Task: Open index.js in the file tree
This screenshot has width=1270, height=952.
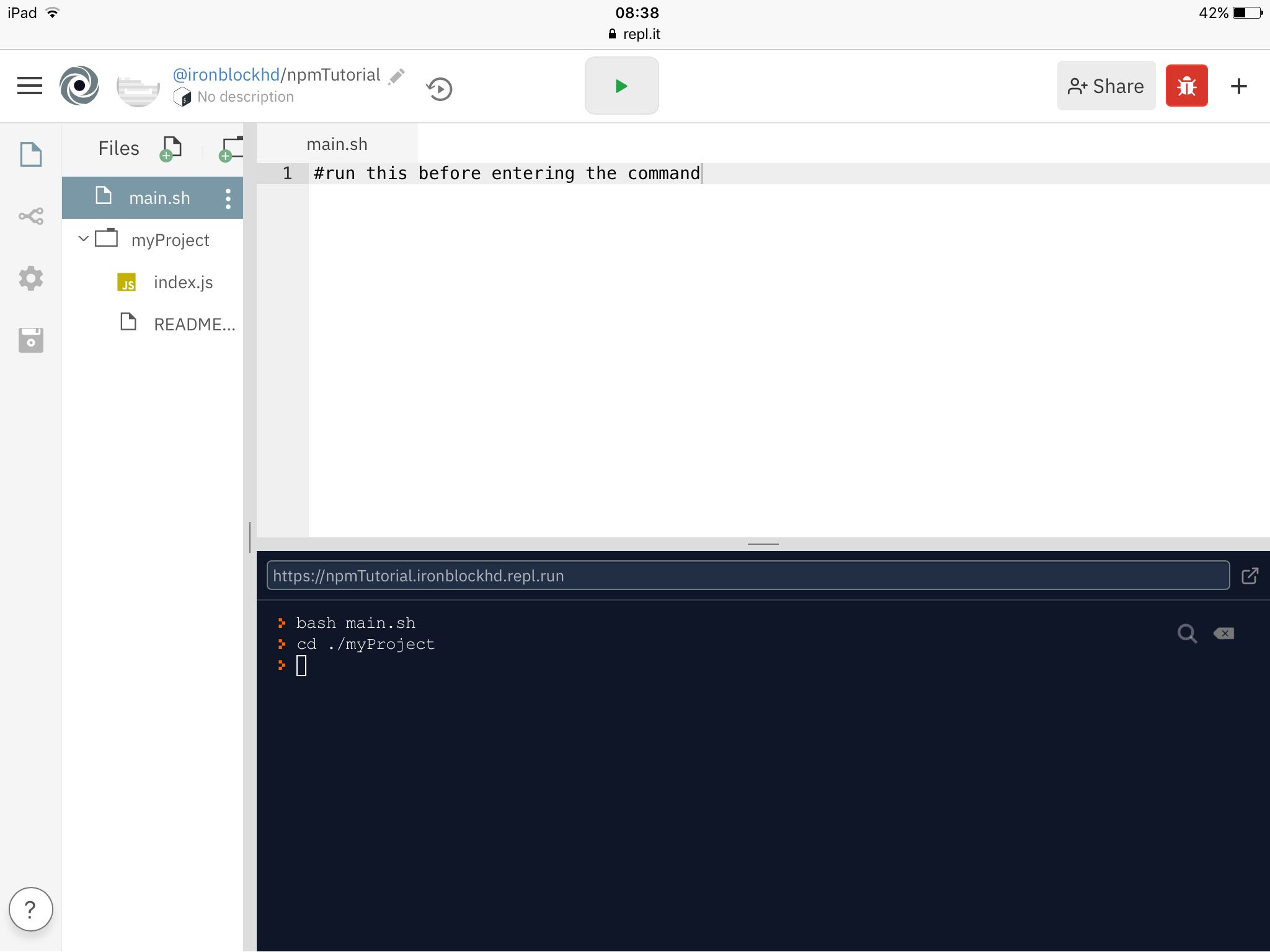Action: tap(153, 282)
